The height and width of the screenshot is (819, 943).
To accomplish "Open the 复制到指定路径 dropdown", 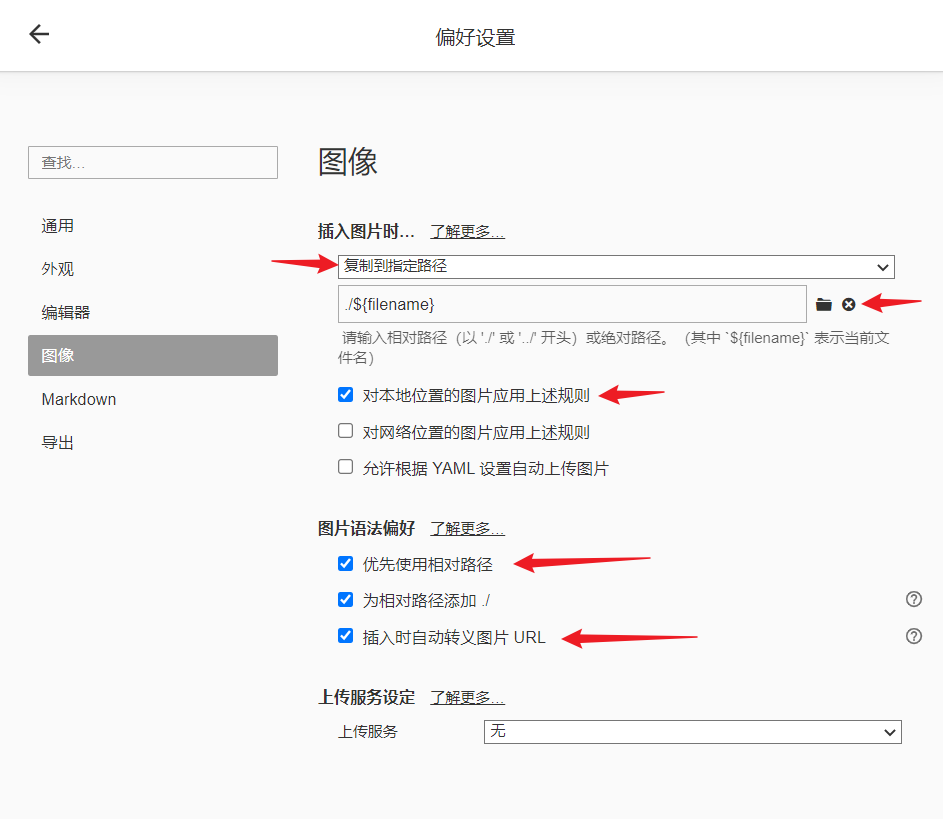I will (616, 266).
